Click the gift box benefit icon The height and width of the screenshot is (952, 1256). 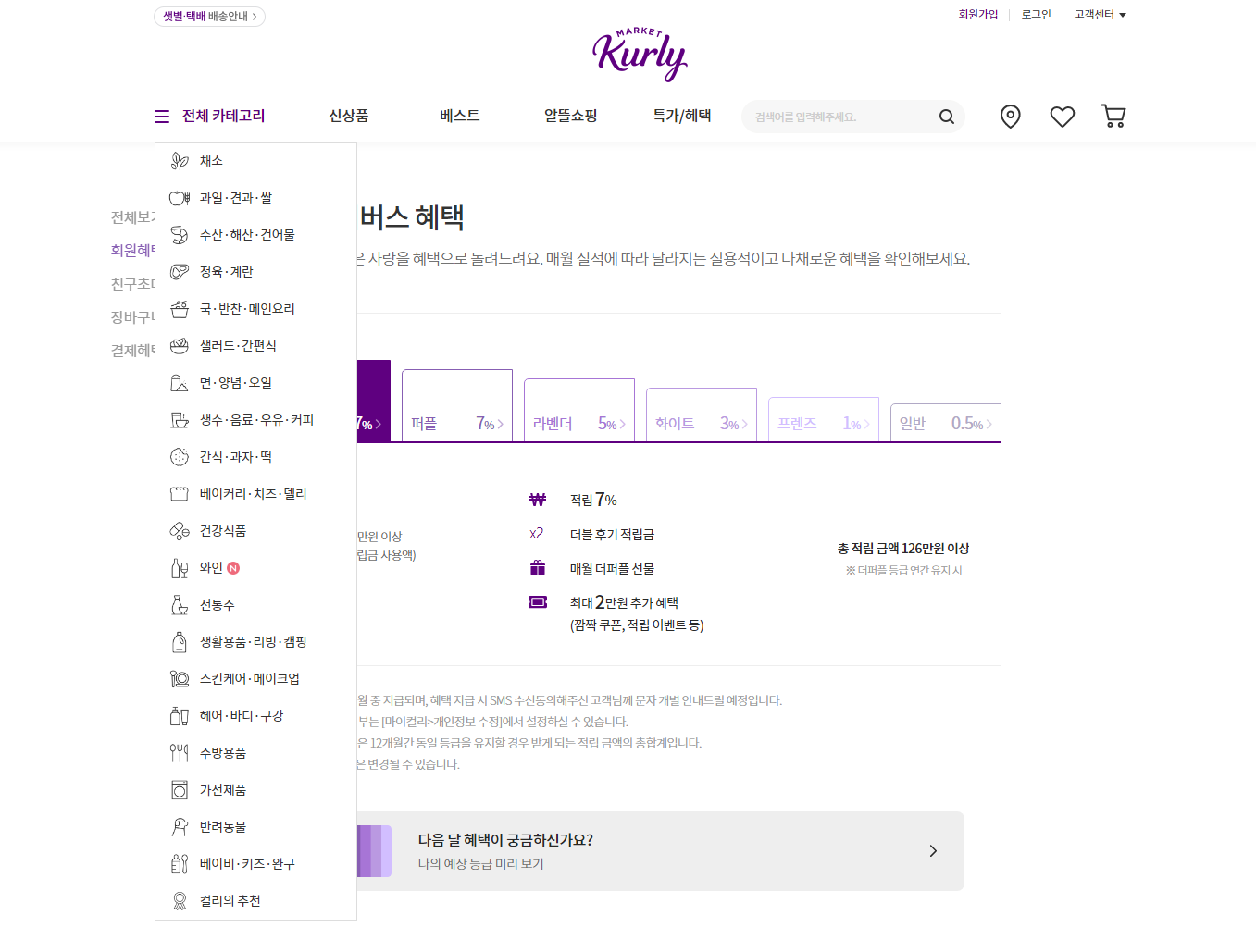coord(538,568)
